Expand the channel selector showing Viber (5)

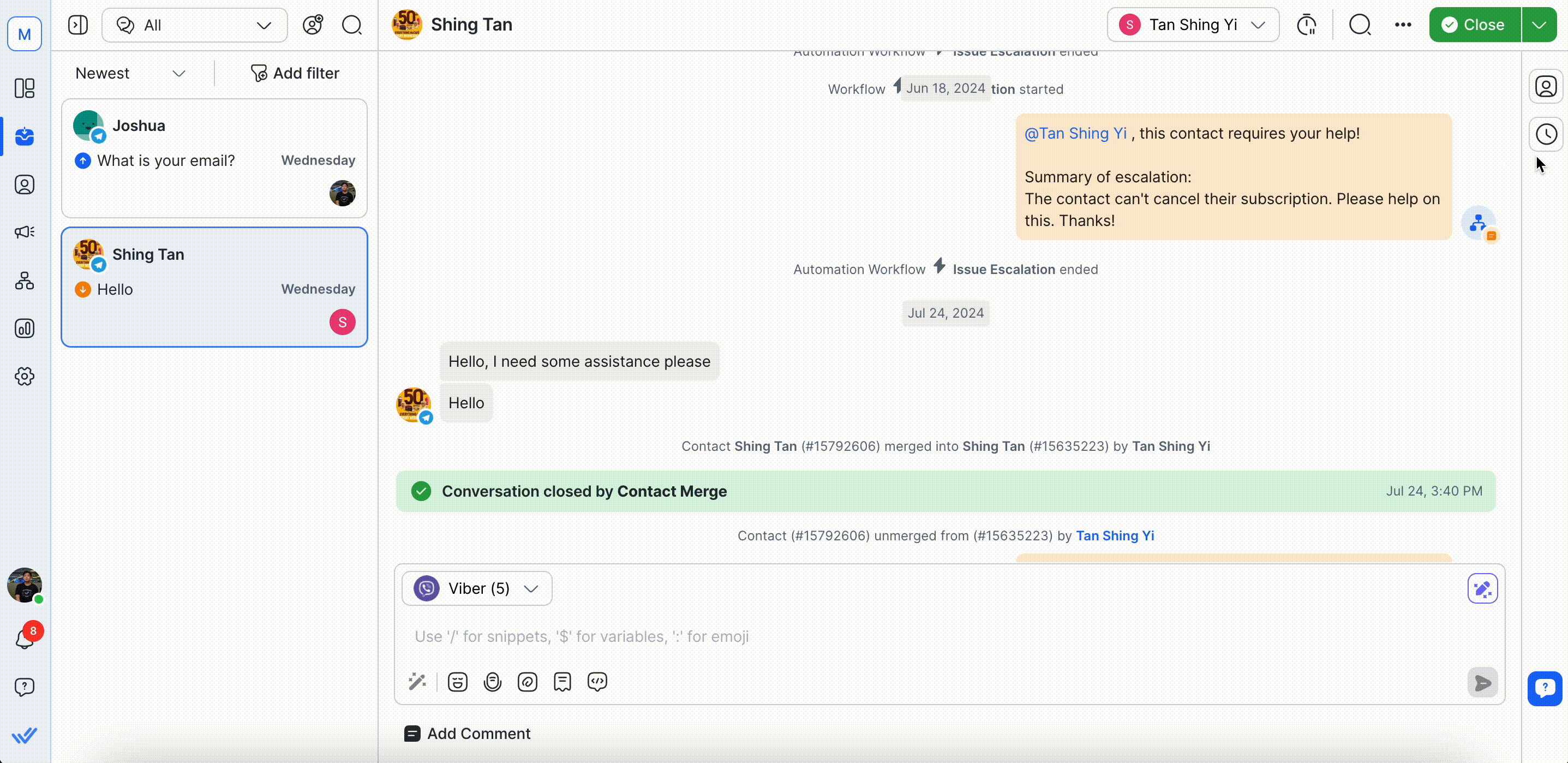[530, 588]
